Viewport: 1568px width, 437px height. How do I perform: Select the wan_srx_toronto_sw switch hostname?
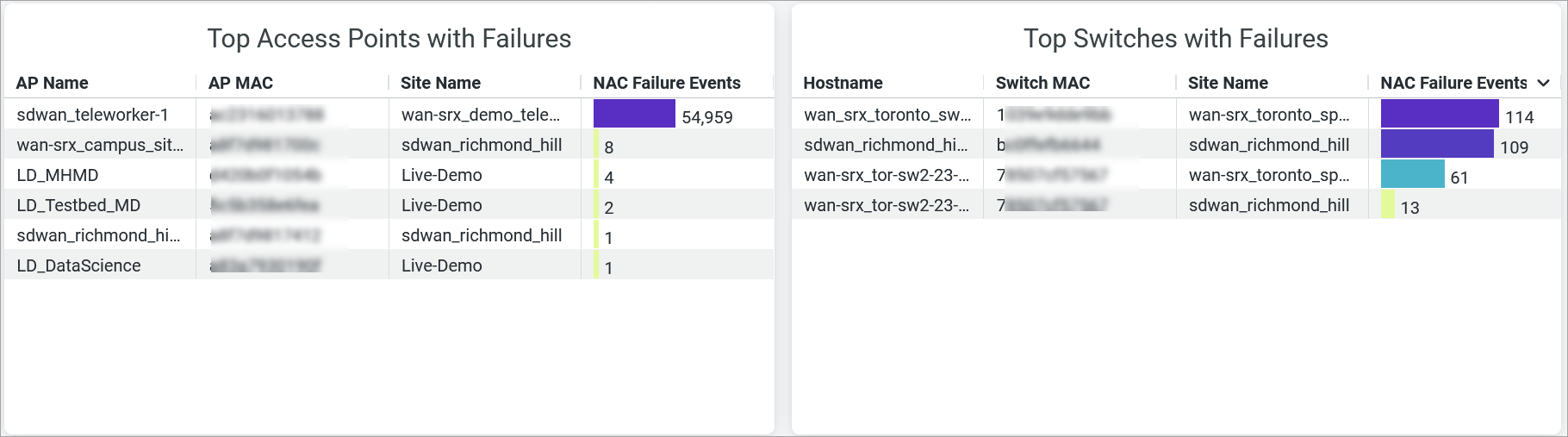(x=887, y=115)
